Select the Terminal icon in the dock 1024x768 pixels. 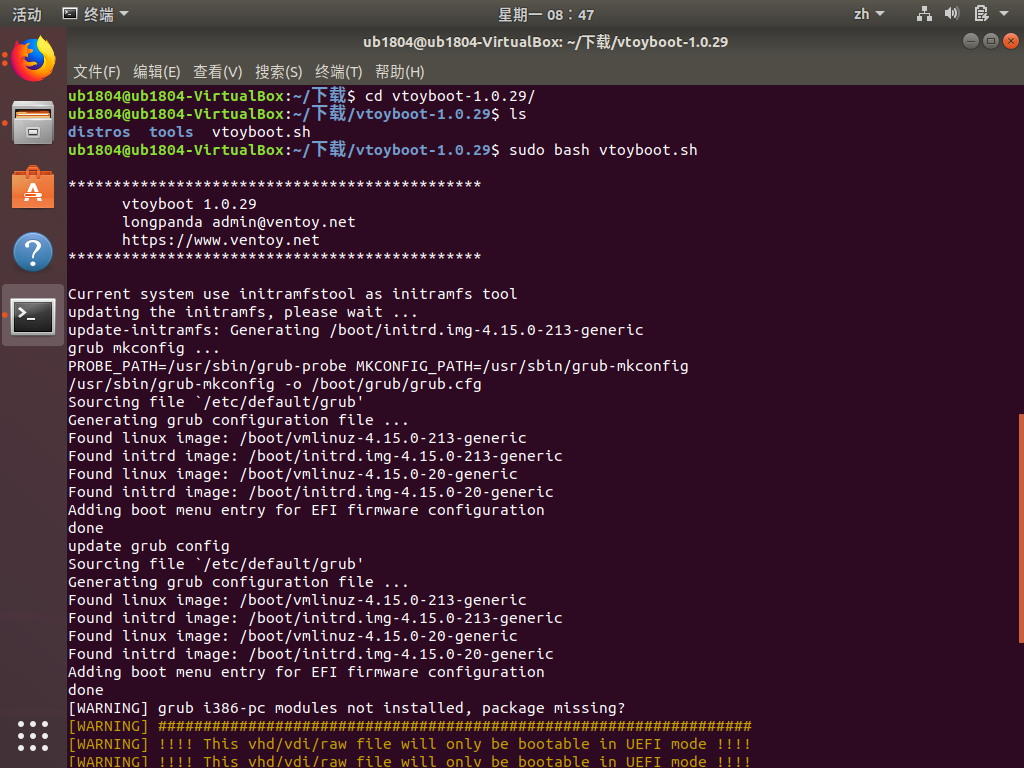(x=33, y=315)
